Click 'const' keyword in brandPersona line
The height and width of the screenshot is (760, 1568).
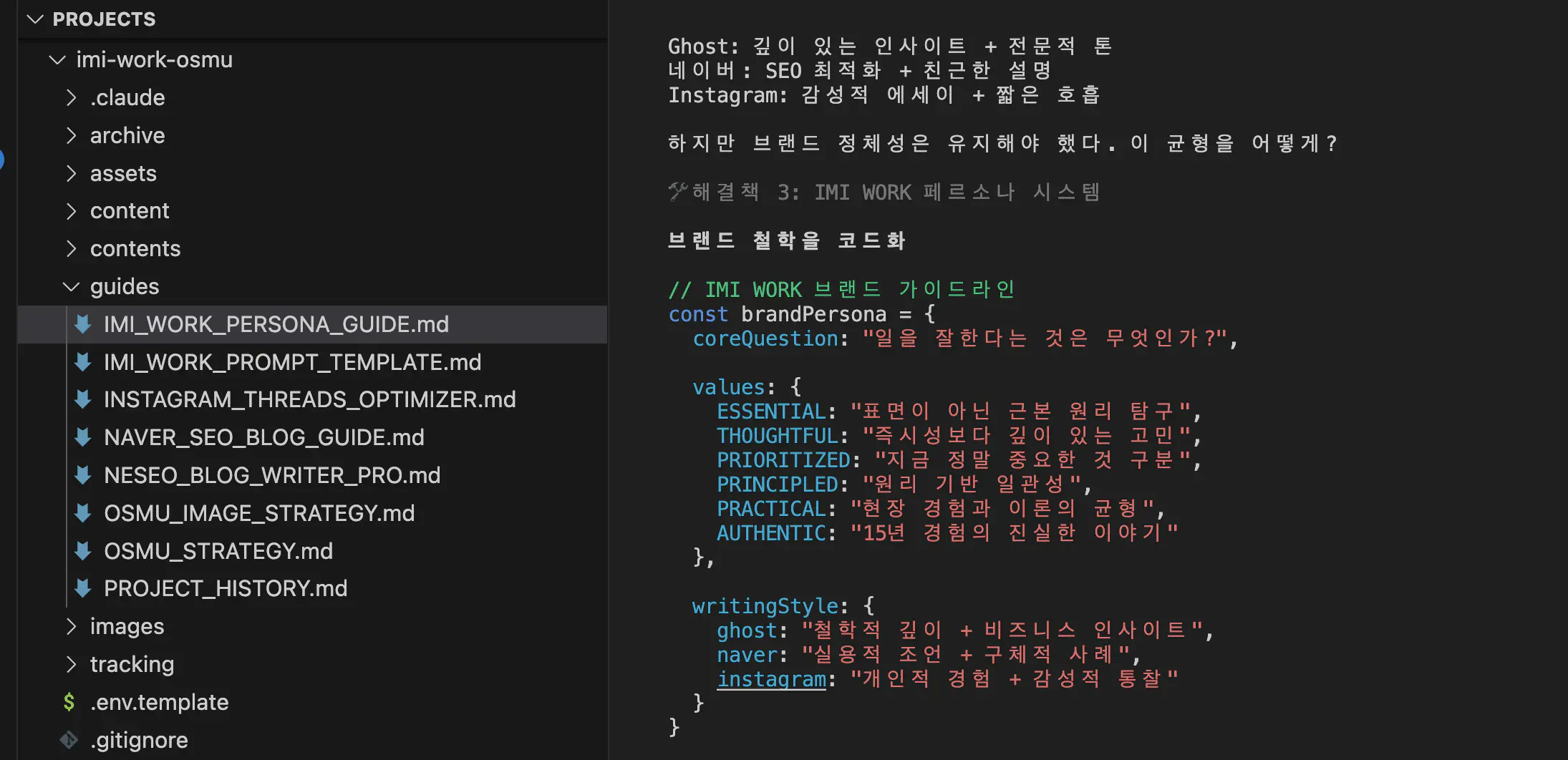tap(698, 314)
